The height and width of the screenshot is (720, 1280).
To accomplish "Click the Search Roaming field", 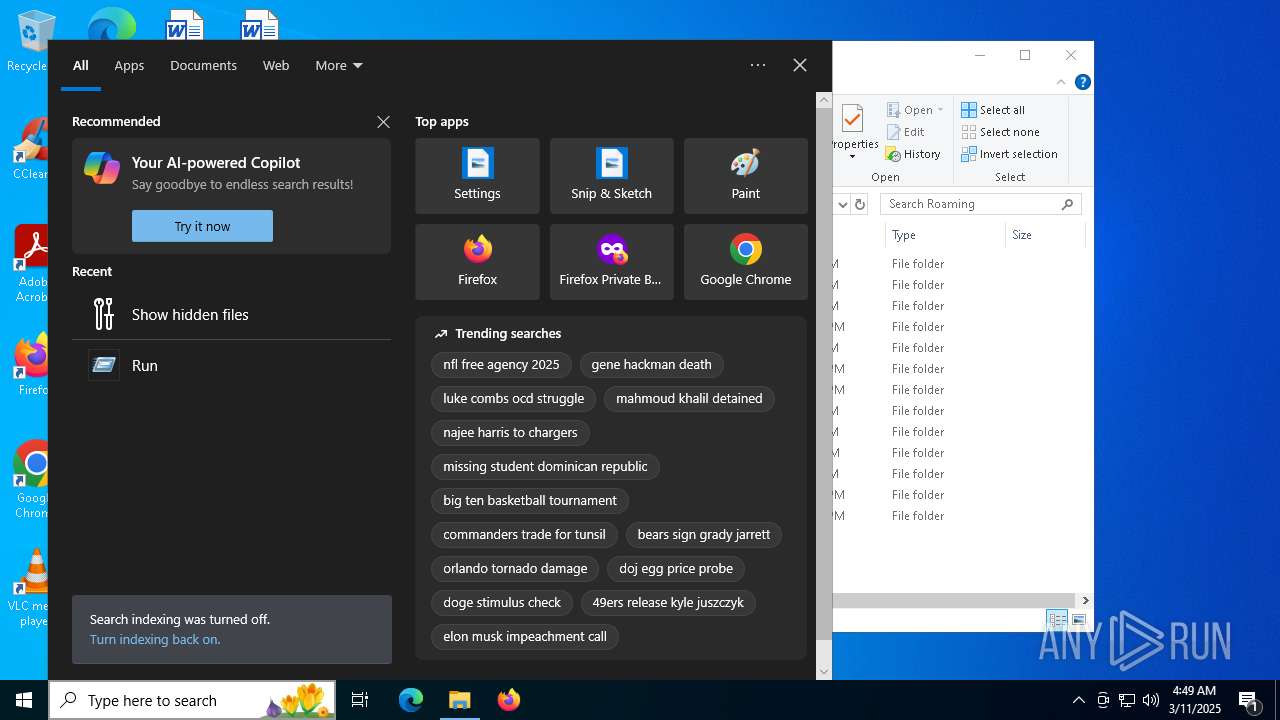I will point(980,204).
